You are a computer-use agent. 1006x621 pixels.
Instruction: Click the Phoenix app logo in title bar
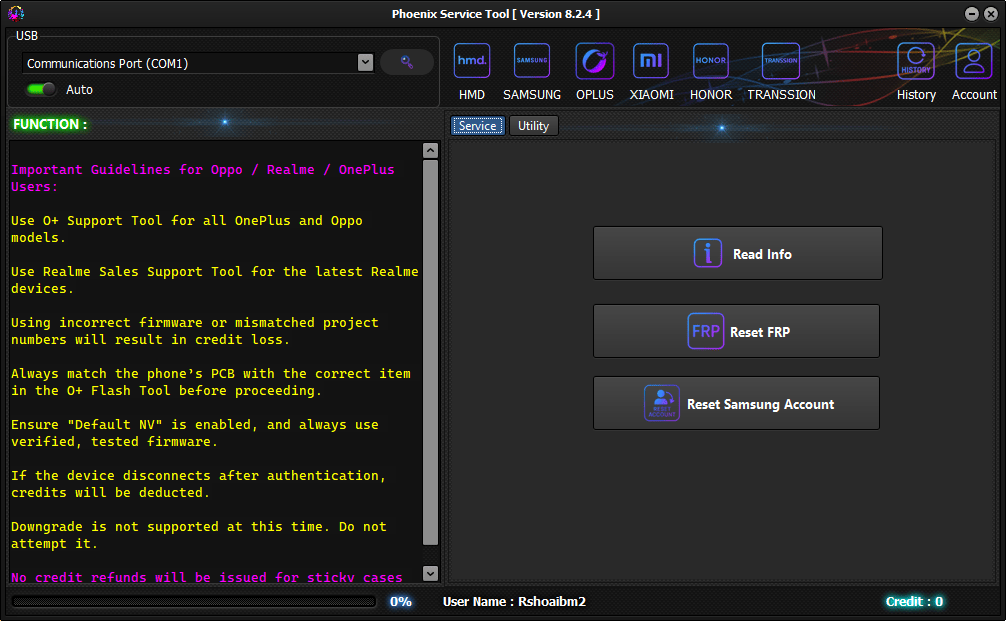14,13
